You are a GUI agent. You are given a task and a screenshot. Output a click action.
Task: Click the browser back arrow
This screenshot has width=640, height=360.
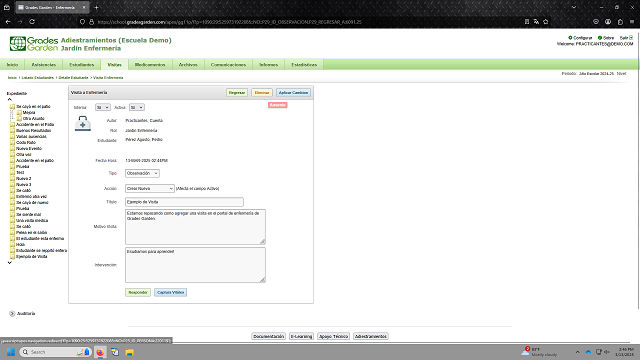pyautogui.click(x=8, y=22)
